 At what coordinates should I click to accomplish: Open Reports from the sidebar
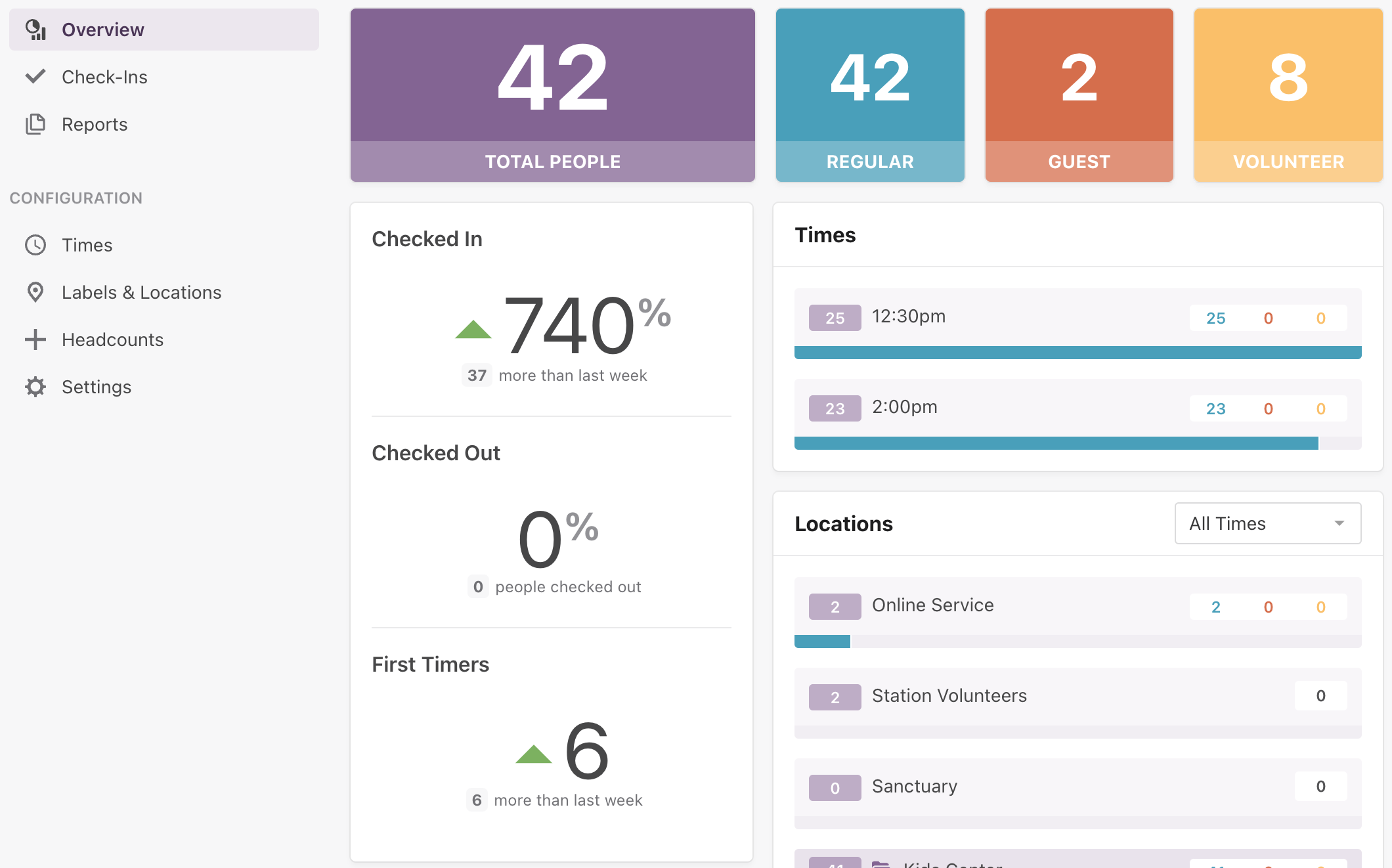pos(164,124)
